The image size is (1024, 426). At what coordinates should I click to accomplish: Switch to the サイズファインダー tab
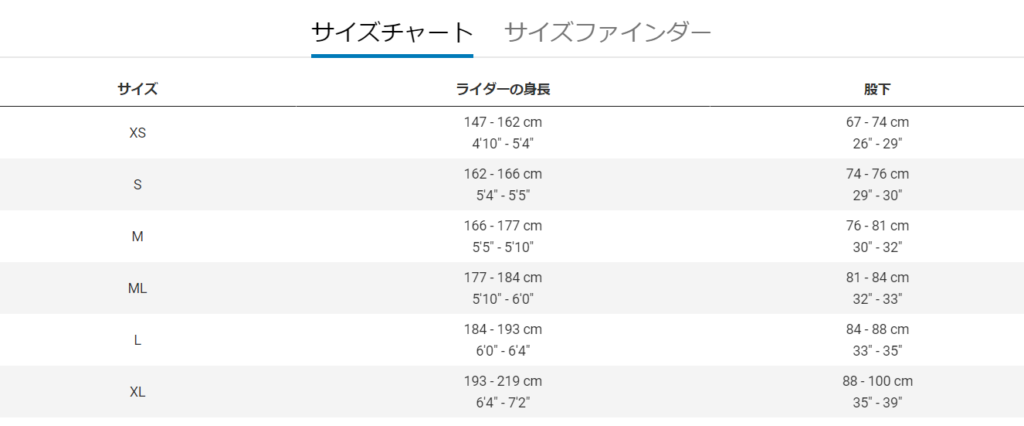coord(607,31)
